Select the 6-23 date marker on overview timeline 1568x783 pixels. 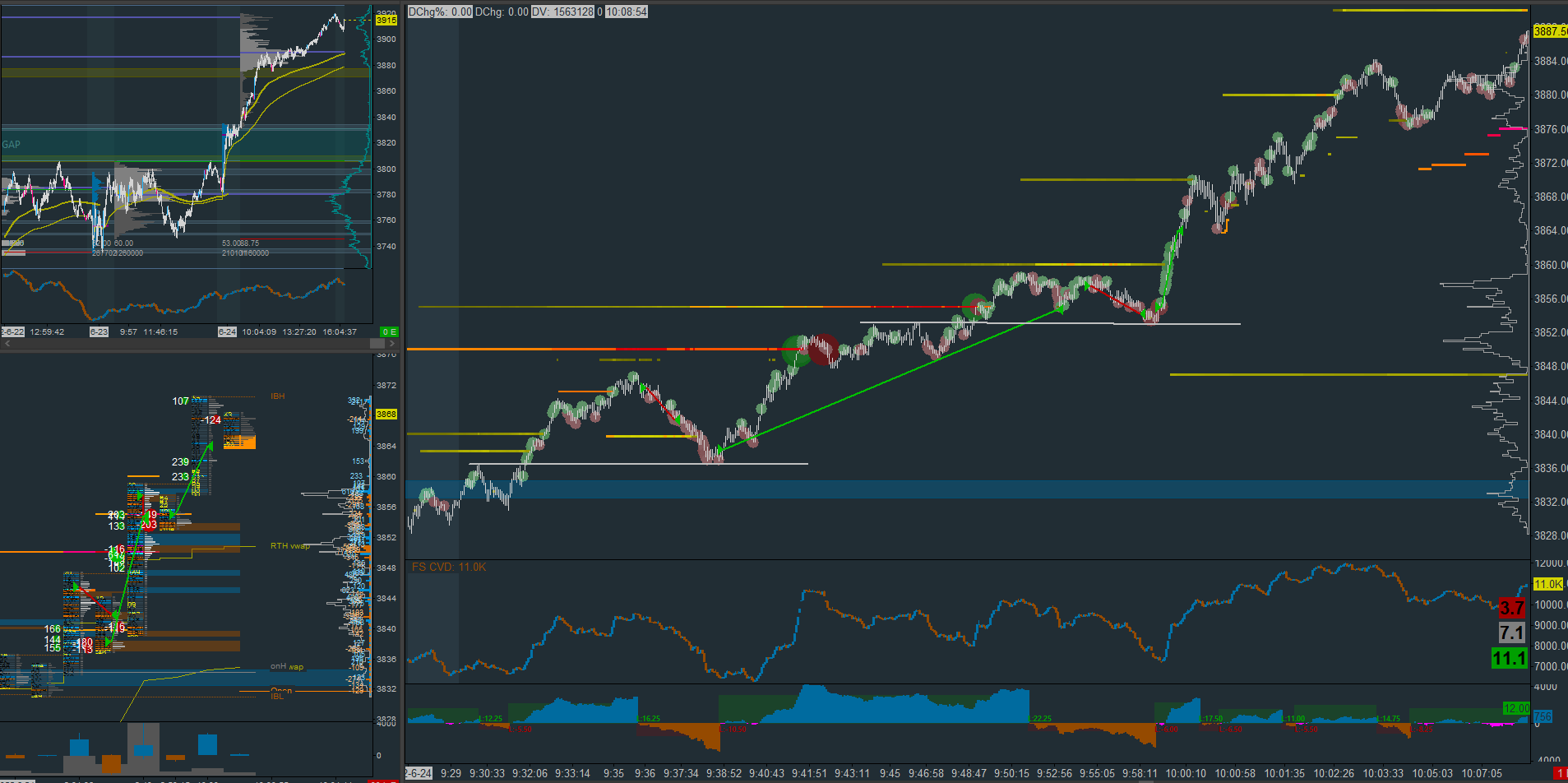[99, 332]
